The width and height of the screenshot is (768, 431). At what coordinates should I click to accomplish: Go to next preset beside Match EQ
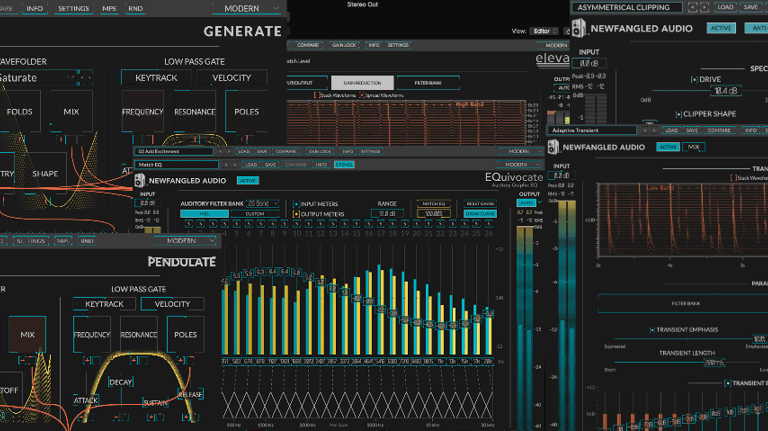[x=235, y=165]
